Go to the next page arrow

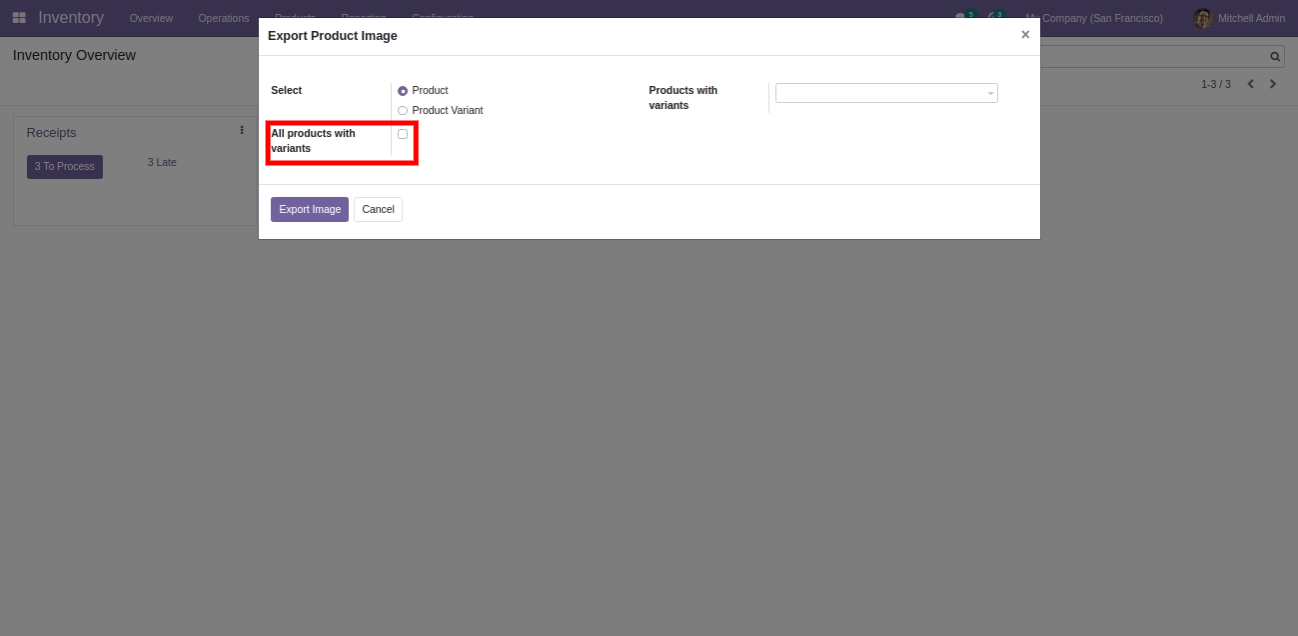click(1273, 84)
